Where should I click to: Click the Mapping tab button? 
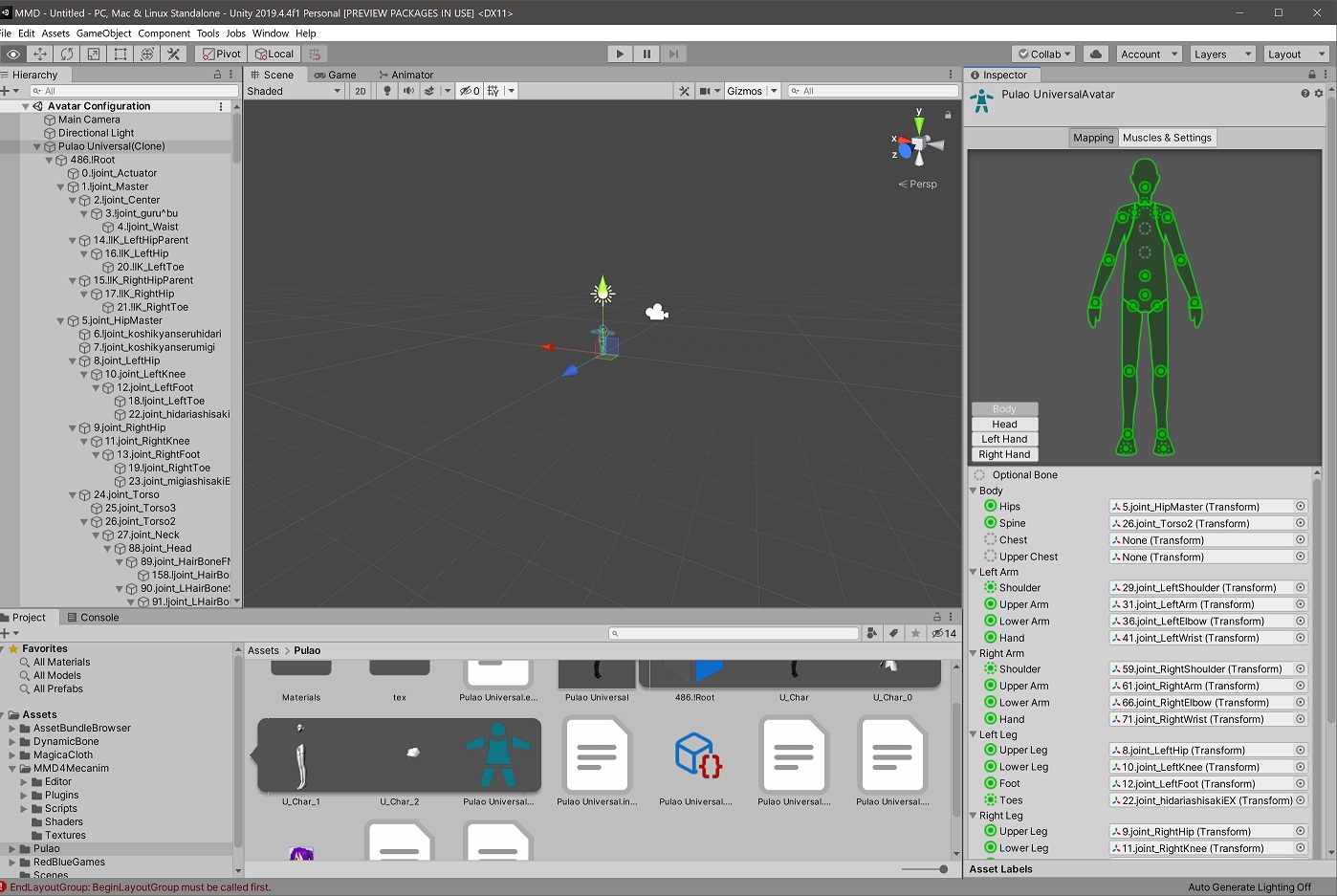[x=1093, y=138]
